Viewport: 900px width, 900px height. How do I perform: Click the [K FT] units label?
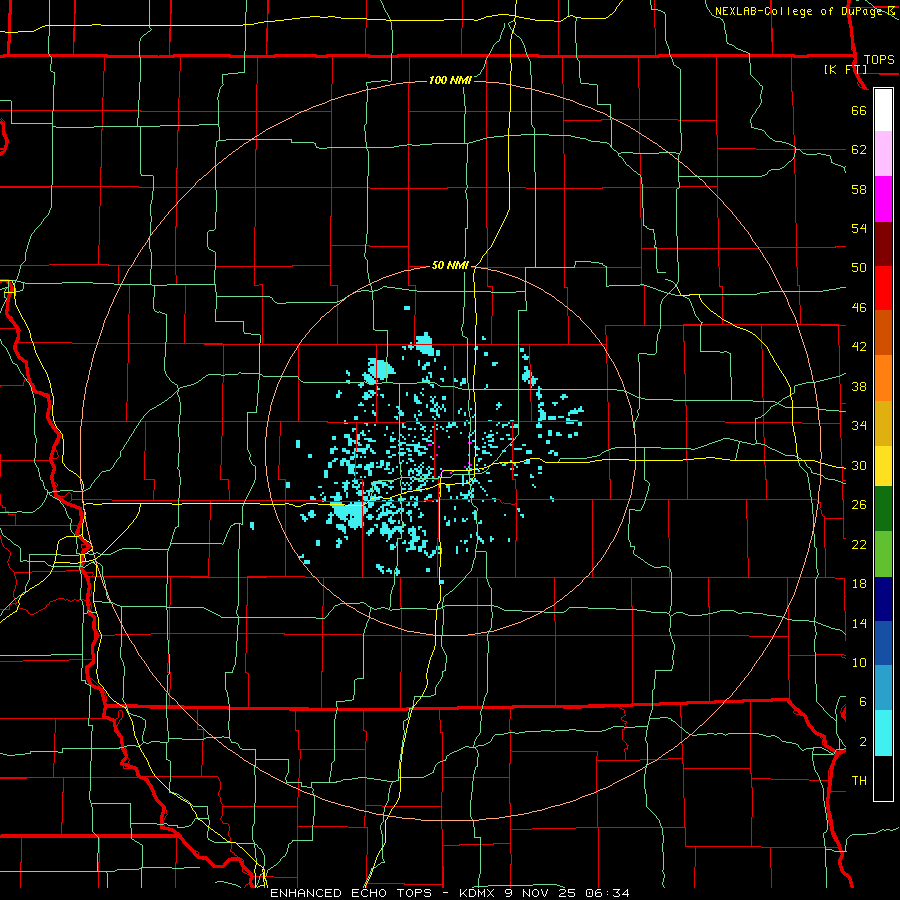(845, 70)
